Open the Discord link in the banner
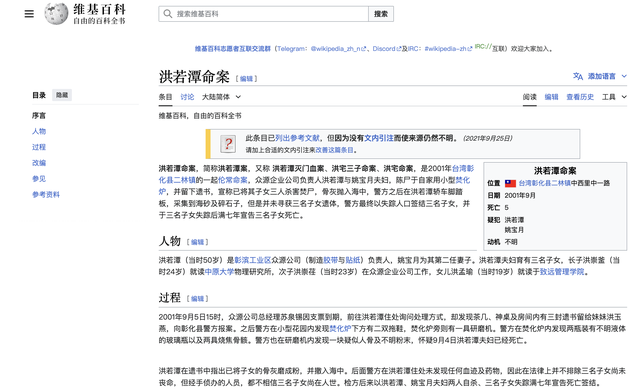Screen dimensions: 640x390 tap(386, 49)
